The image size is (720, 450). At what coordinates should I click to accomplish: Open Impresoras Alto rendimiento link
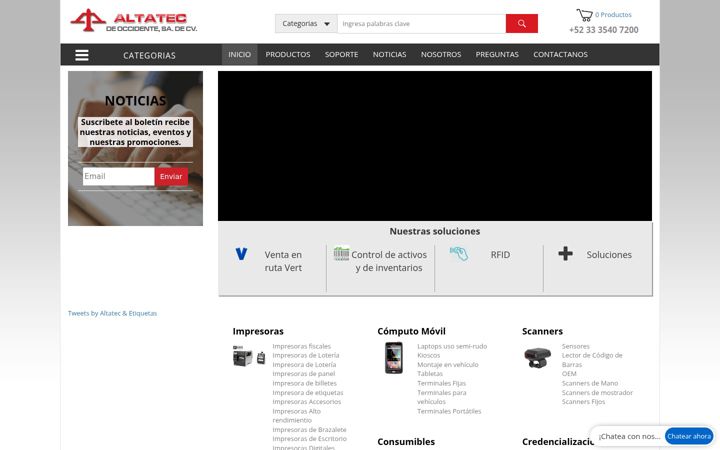[297, 416]
